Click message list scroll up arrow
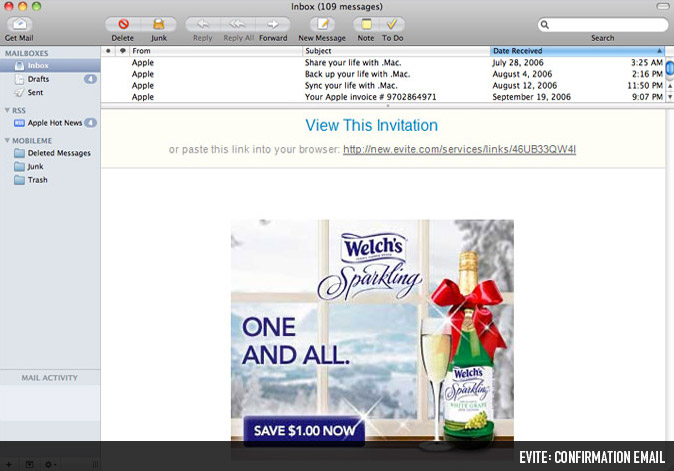 670,86
